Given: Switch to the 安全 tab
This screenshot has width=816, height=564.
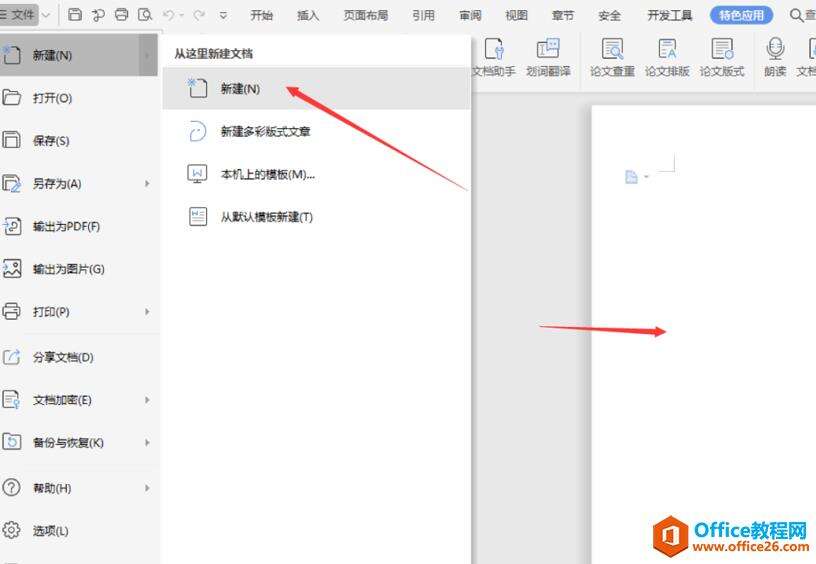Looking at the screenshot, I should click(x=609, y=16).
